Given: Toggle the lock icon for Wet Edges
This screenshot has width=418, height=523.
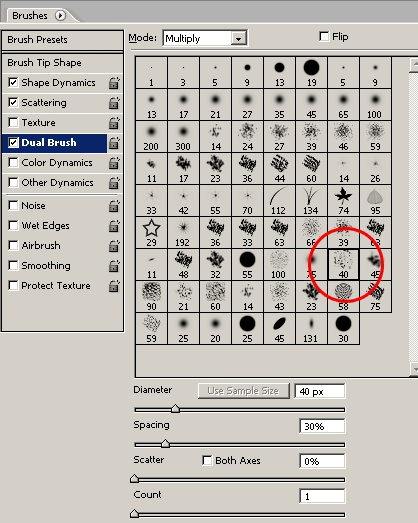Looking at the screenshot, I should pyautogui.click(x=114, y=226).
